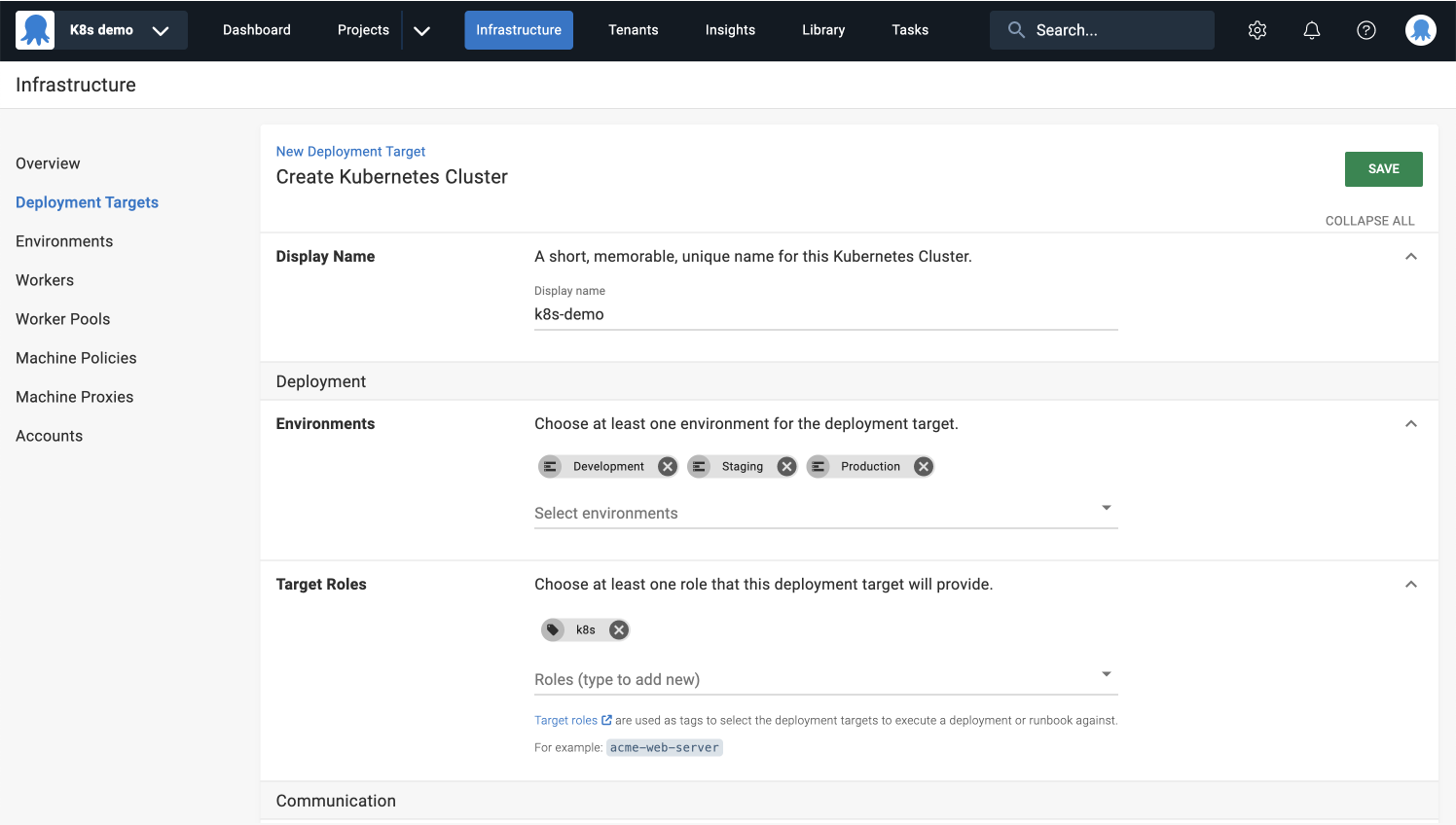Remove the Staging environment chip

pos(786,466)
